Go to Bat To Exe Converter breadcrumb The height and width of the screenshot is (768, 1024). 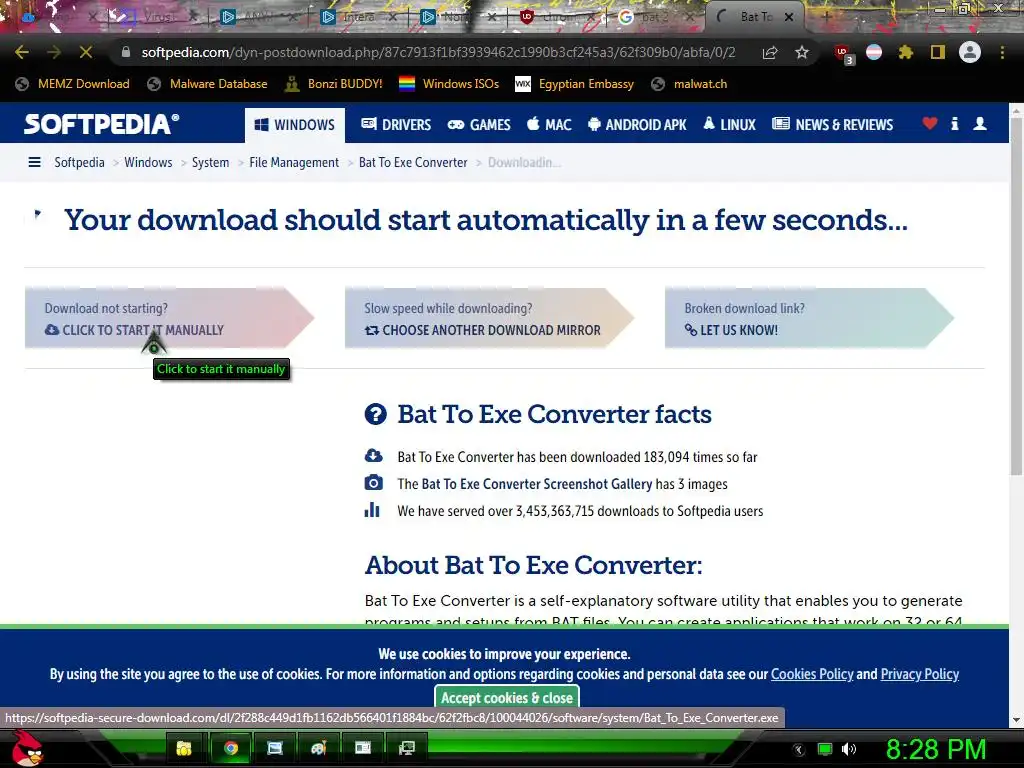coord(413,162)
